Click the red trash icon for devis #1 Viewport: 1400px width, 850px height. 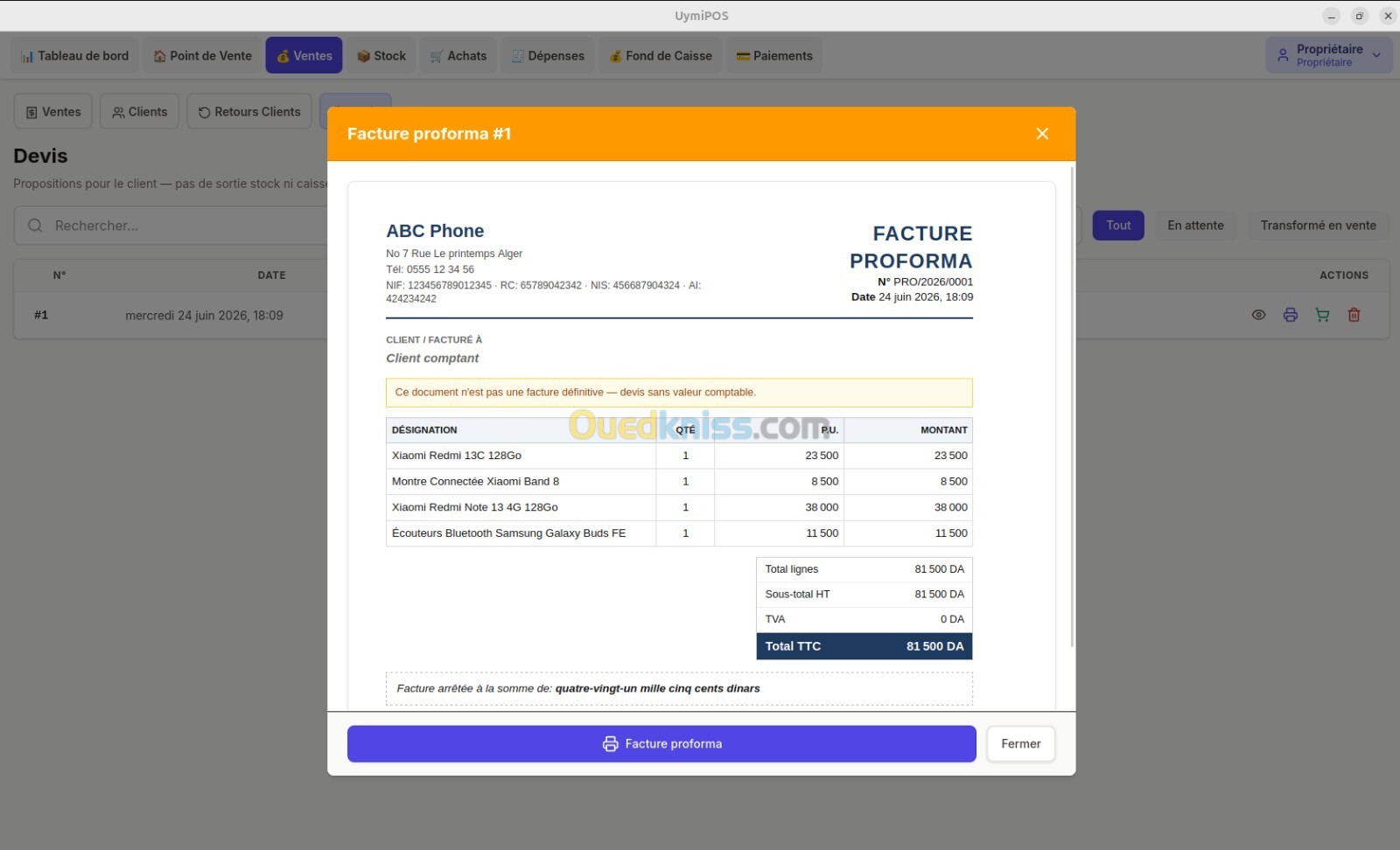(x=1354, y=315)
